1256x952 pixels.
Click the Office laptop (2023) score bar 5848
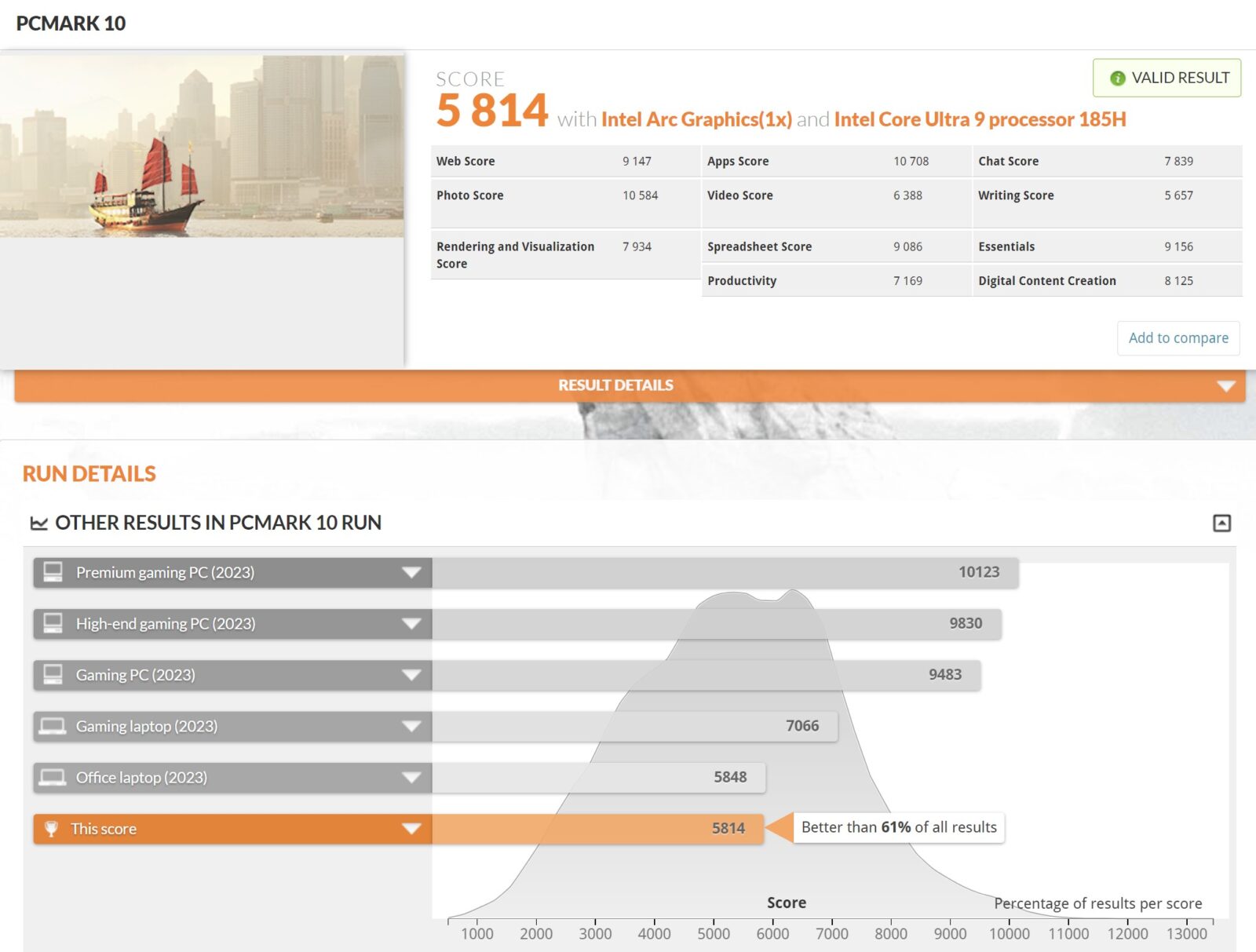(x=598, y=777)
